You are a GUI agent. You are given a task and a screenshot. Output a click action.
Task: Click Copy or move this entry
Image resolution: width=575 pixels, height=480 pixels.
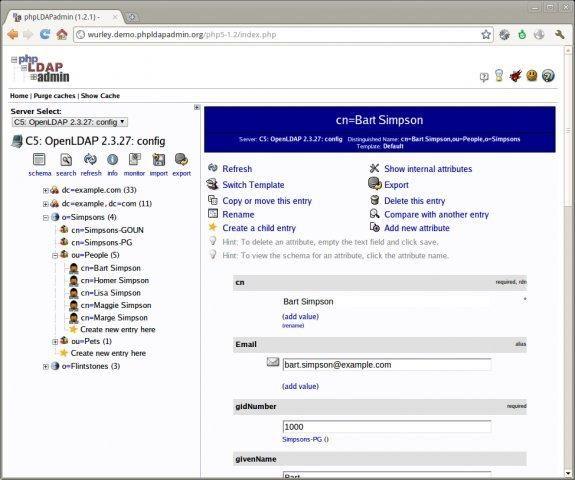point(267,201)
